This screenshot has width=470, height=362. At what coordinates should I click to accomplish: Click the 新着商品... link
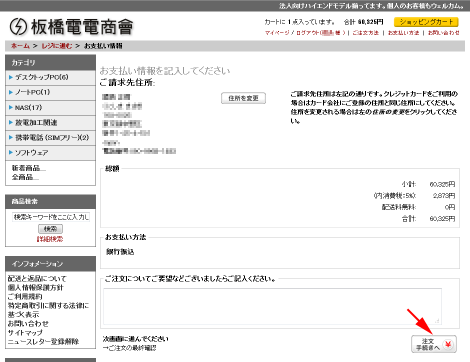pos(29,168)
